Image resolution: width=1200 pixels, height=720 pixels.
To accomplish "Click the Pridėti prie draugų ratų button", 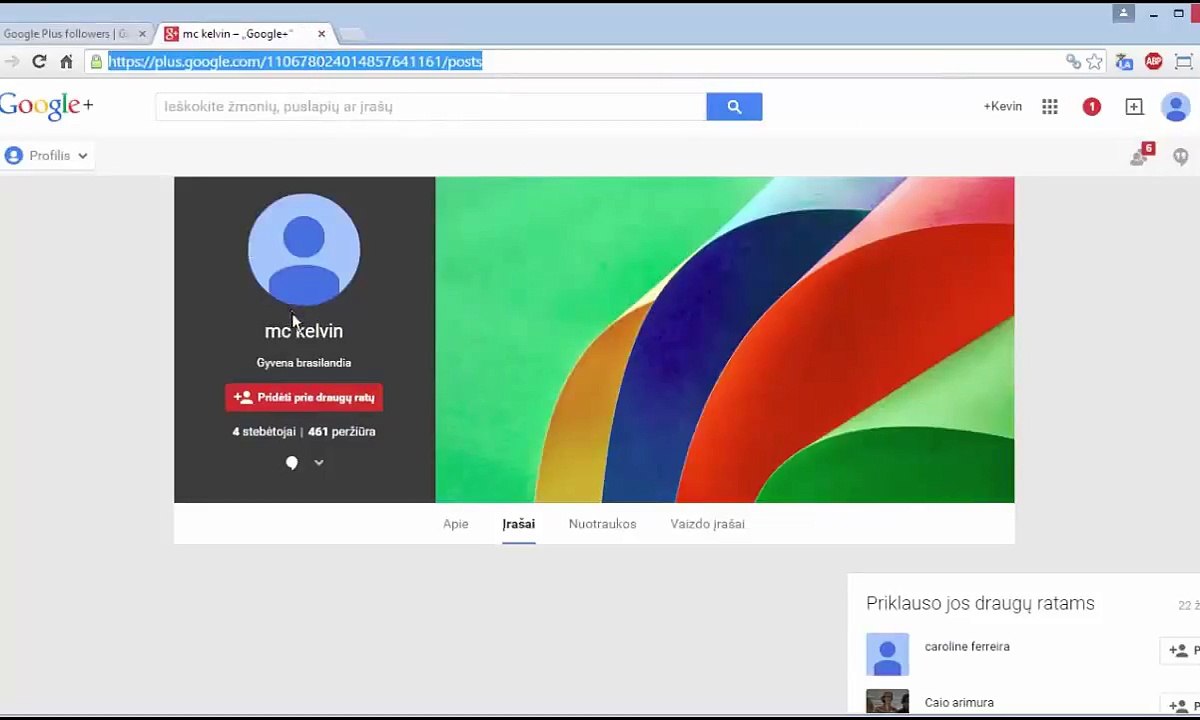I will point(304,397).
